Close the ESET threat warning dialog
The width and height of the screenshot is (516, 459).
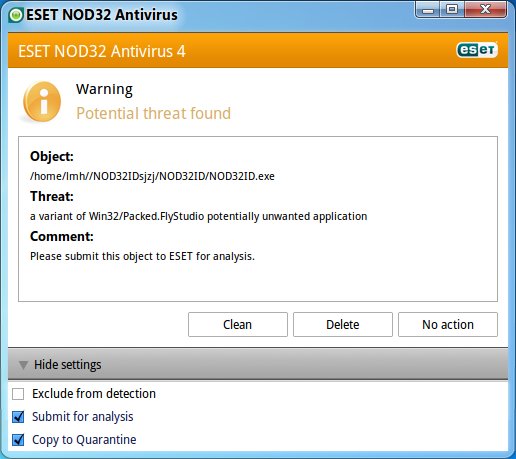(x=485, y=10)
